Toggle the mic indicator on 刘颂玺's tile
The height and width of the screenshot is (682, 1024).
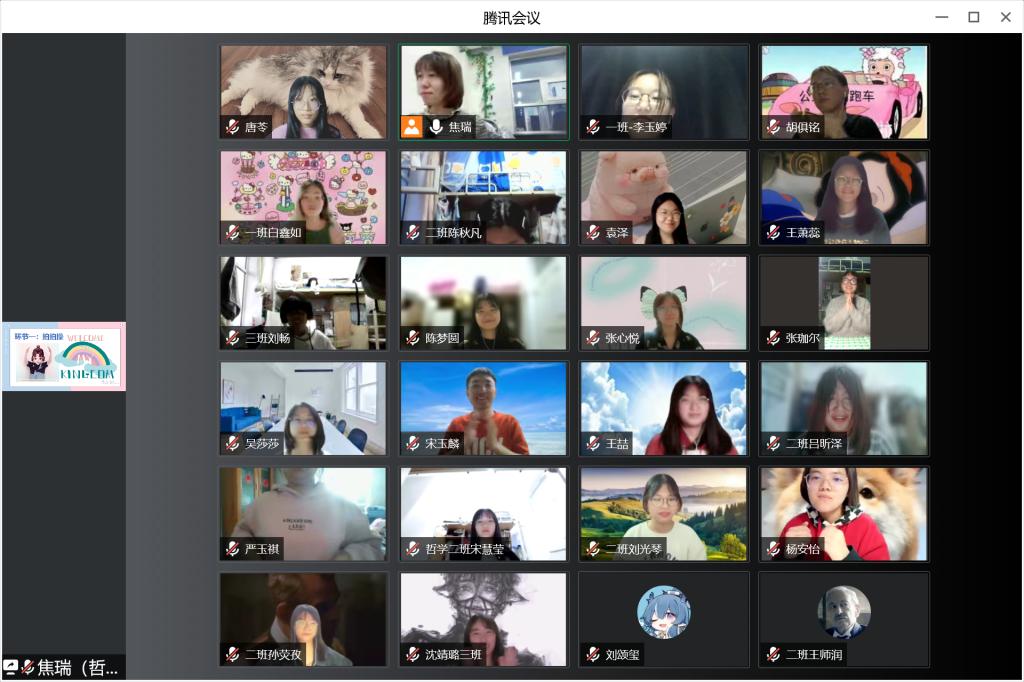coord(593,655)
